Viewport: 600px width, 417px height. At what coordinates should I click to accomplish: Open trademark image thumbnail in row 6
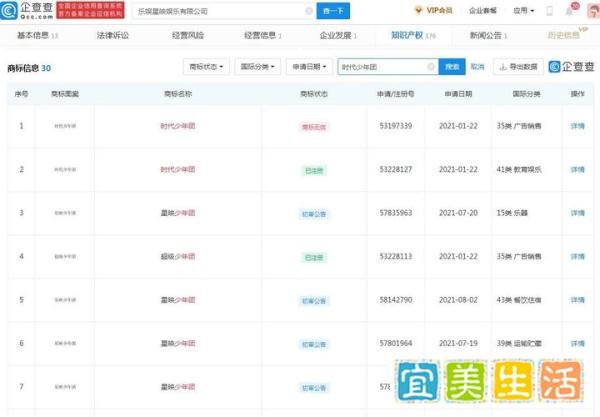[x=65, y=344]
